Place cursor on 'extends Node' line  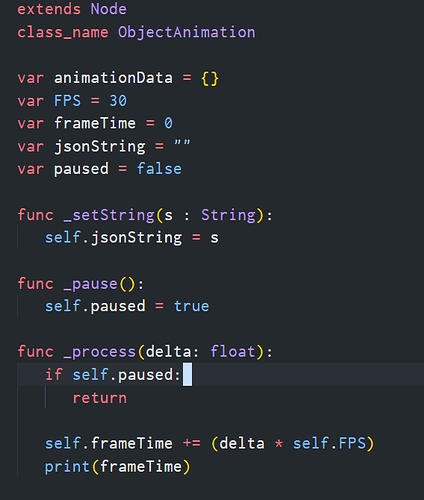coord(72,9)
